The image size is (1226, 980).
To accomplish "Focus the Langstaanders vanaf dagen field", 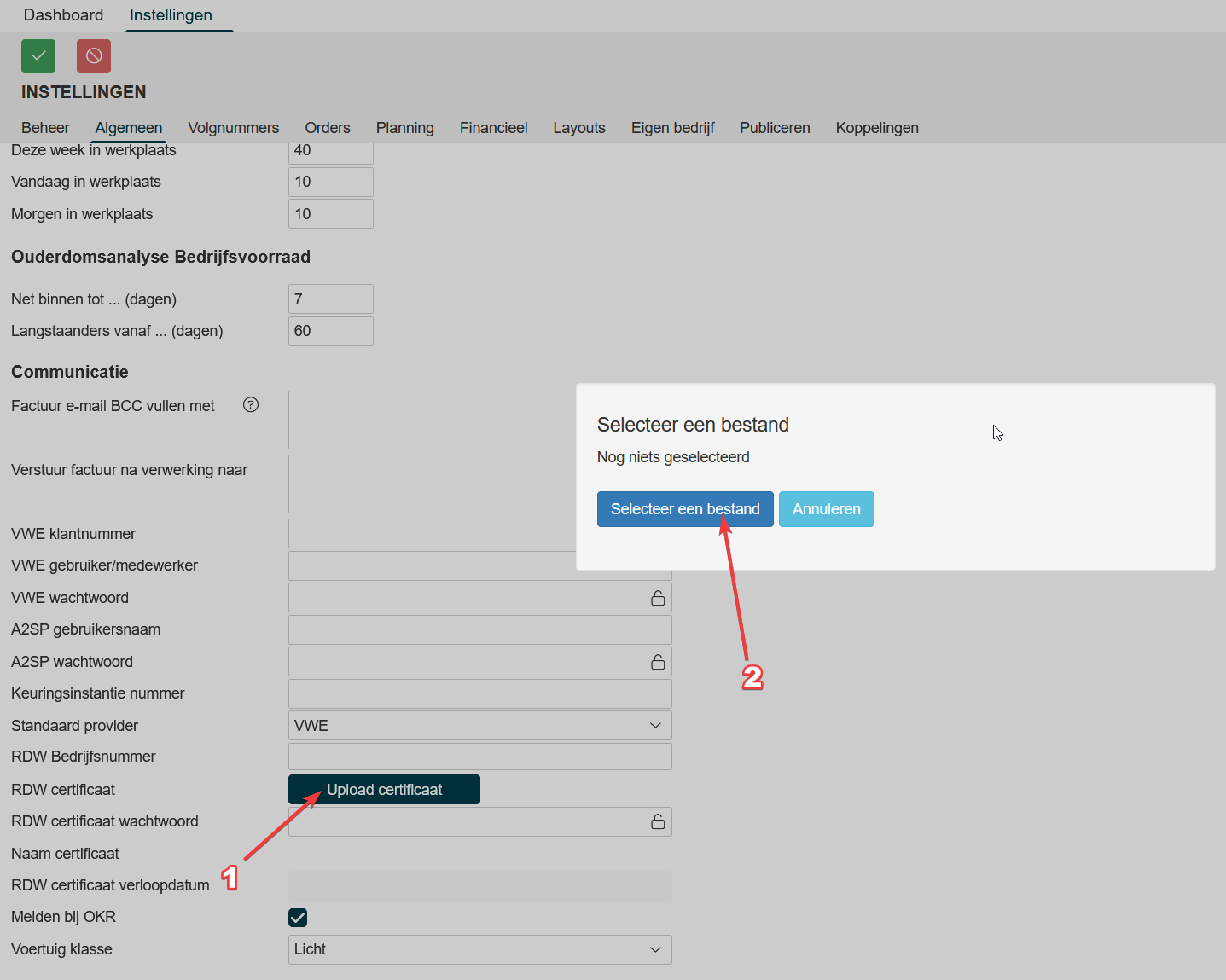I will pos(330,331).
